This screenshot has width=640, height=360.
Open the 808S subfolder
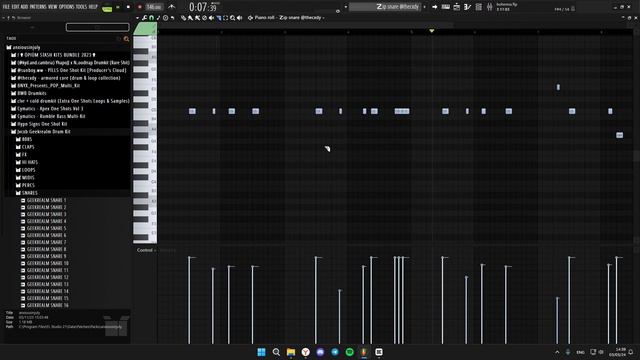click(24, 140)
